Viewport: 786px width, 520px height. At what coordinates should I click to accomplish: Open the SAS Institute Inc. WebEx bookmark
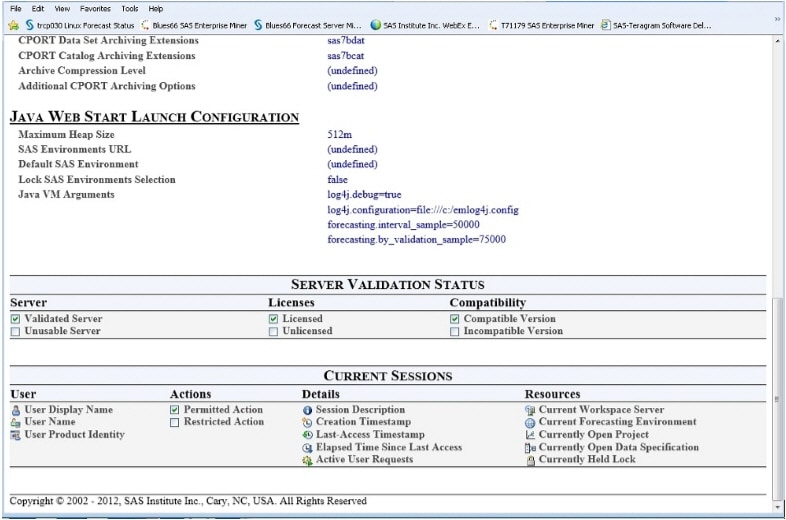coord(425,25)
